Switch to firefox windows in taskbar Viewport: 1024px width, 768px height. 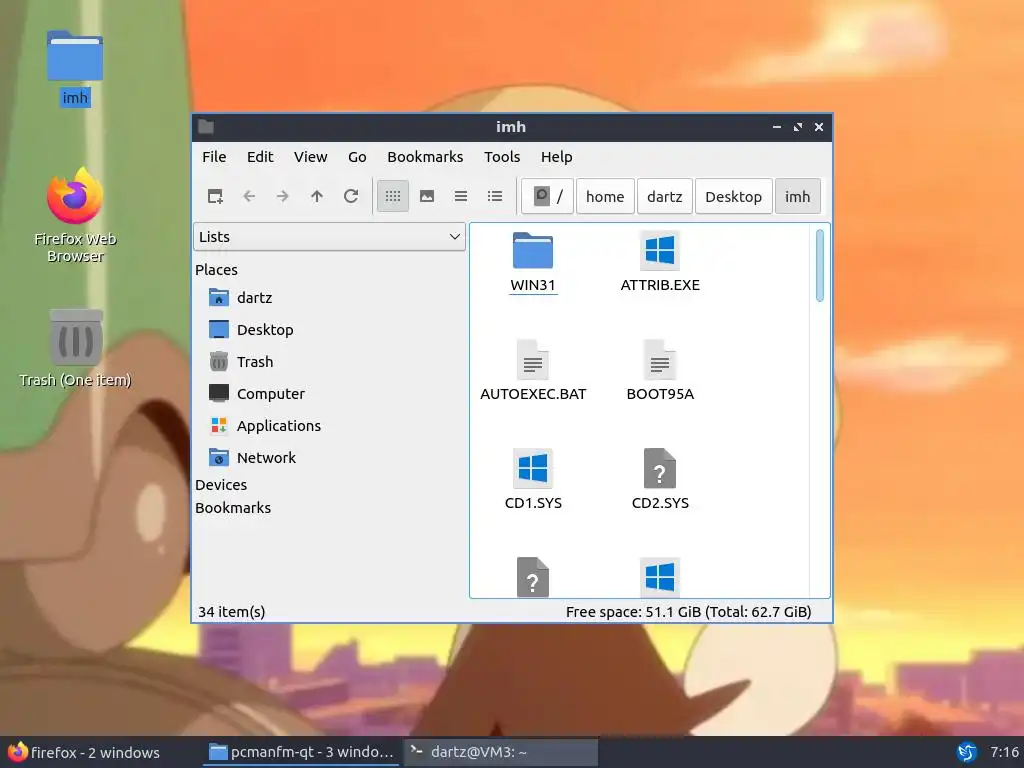[84, 752]
